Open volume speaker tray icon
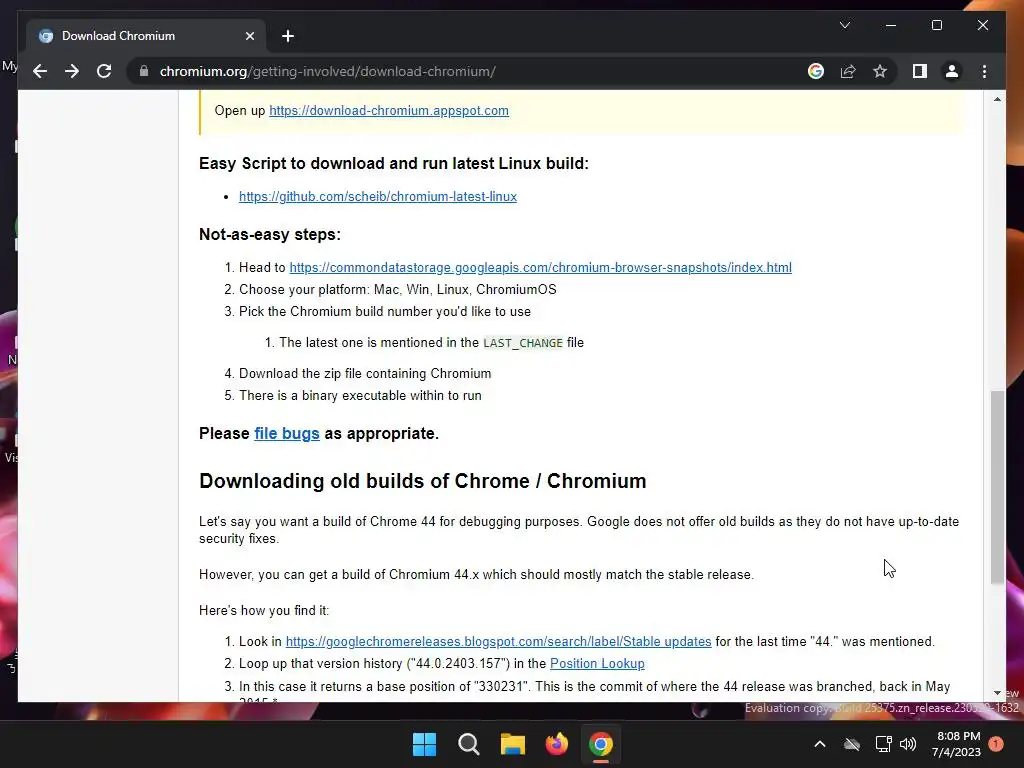The width and height of the screenshot is (1024, 768). point(908,744)
